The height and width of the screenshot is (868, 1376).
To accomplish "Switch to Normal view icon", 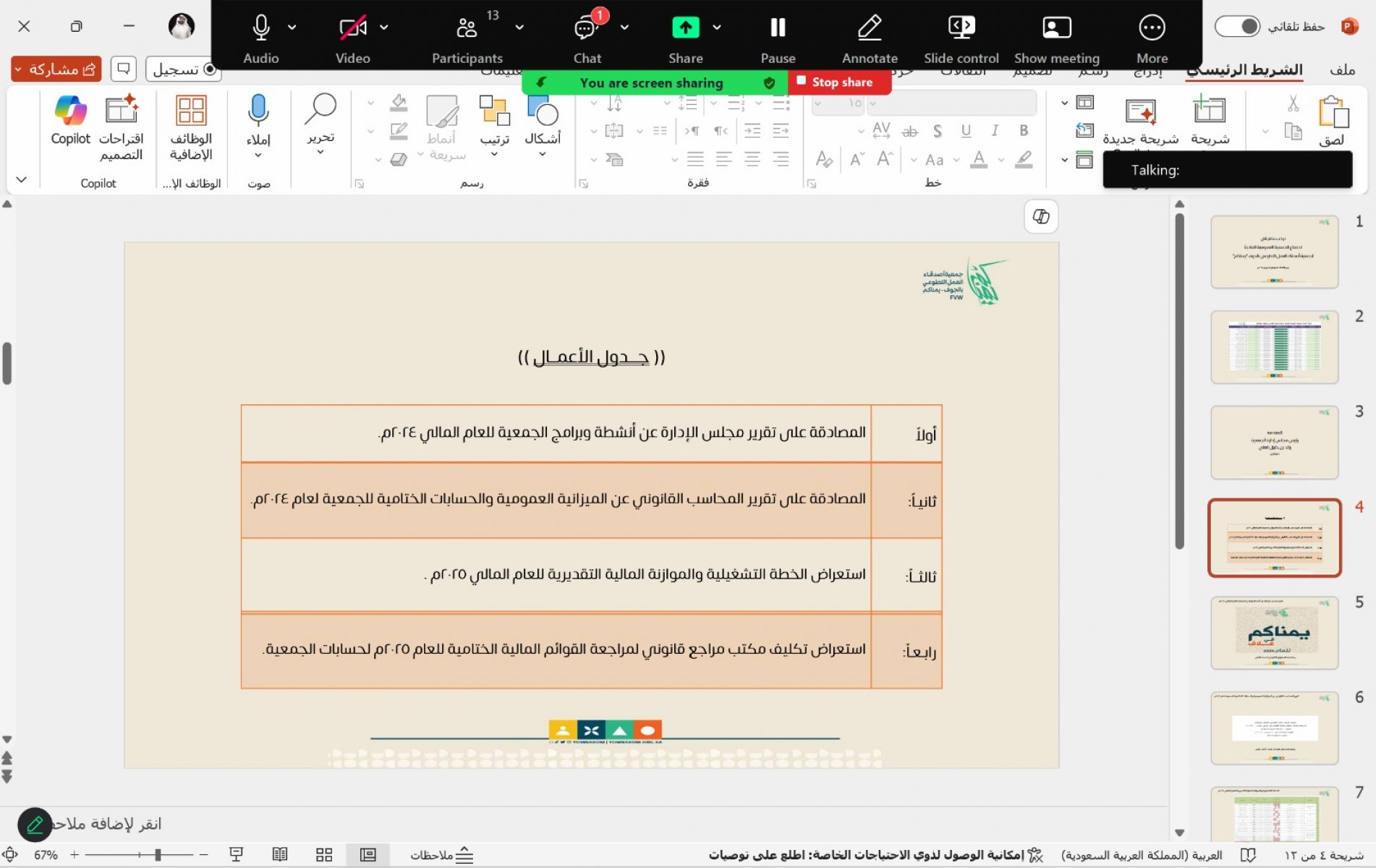I will pyautogui.click(x=368, y=855).
